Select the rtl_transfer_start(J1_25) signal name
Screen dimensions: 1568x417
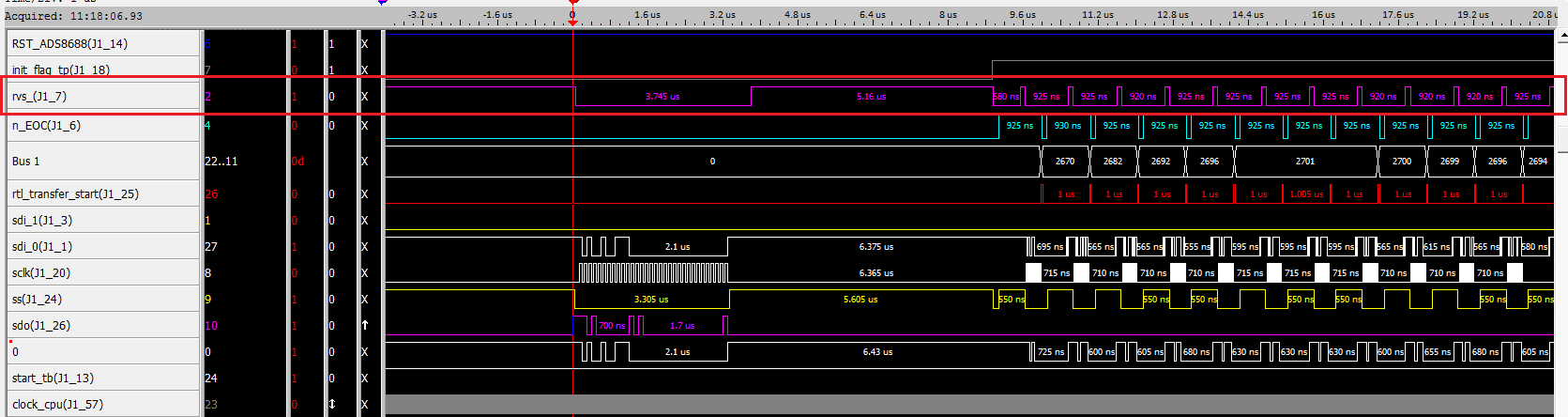75,193
